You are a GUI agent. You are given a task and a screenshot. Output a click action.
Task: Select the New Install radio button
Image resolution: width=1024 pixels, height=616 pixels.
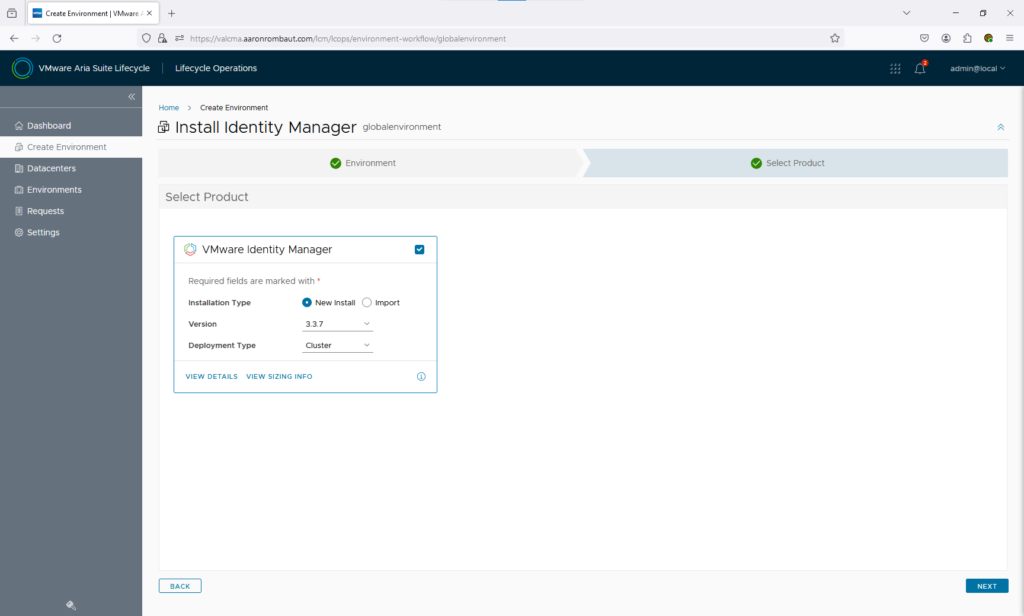coord(307,302)
